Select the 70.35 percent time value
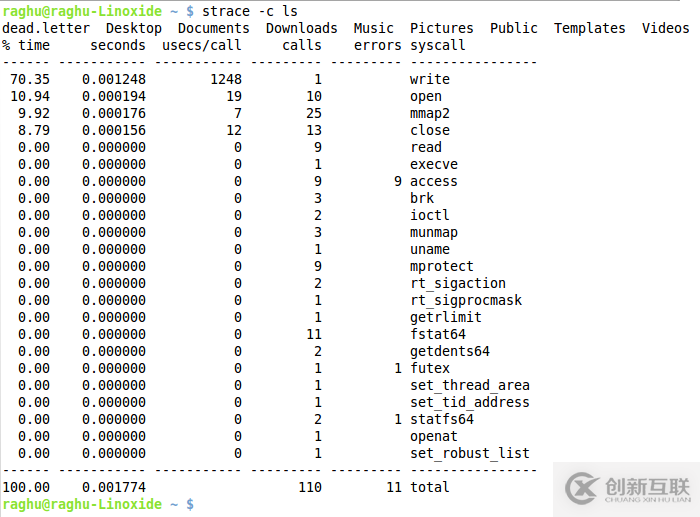 [30, 79]
